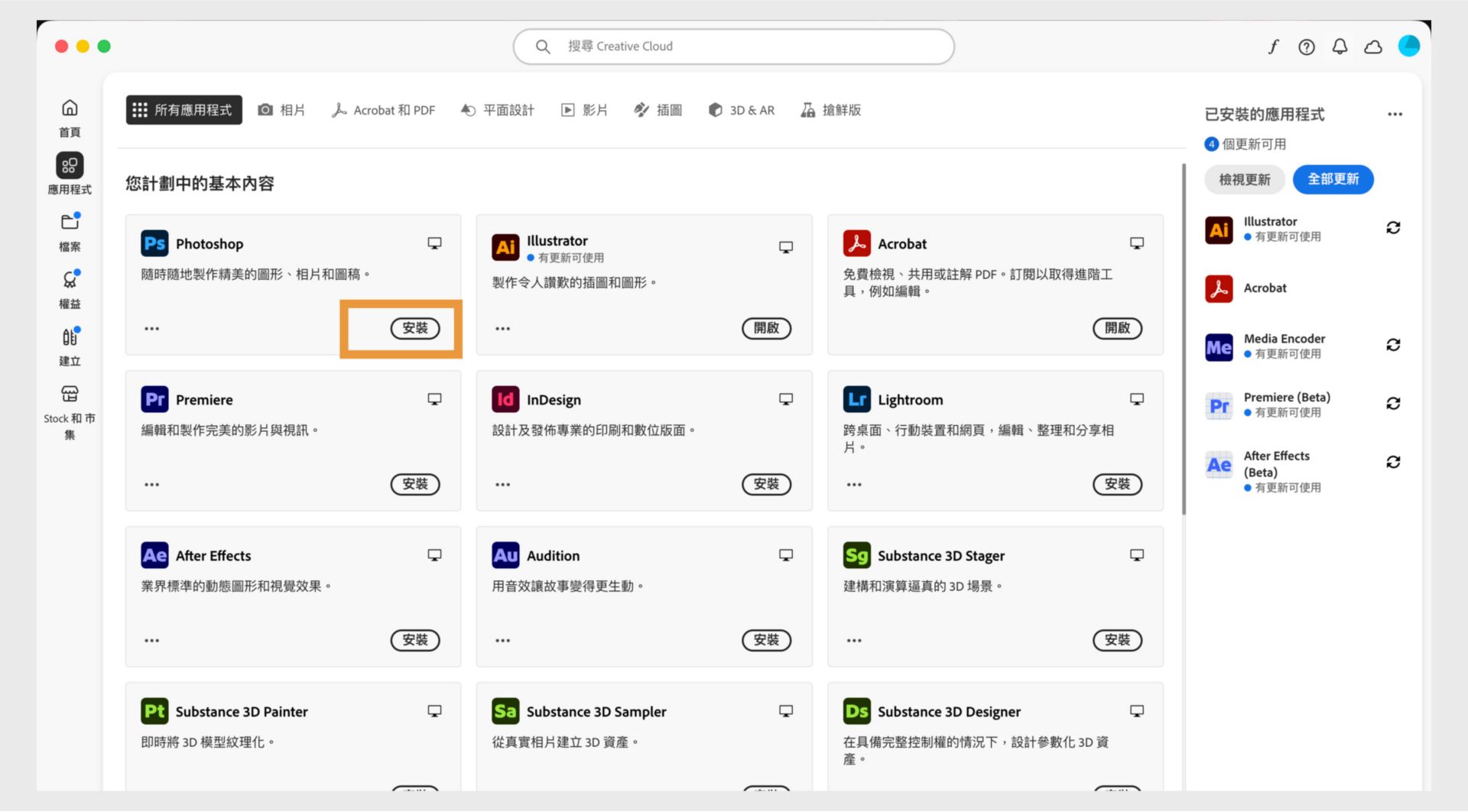This screenshot has width=1468, height=812.
Task: Click the cloud sync status icon
Action: coord(1373,47)
